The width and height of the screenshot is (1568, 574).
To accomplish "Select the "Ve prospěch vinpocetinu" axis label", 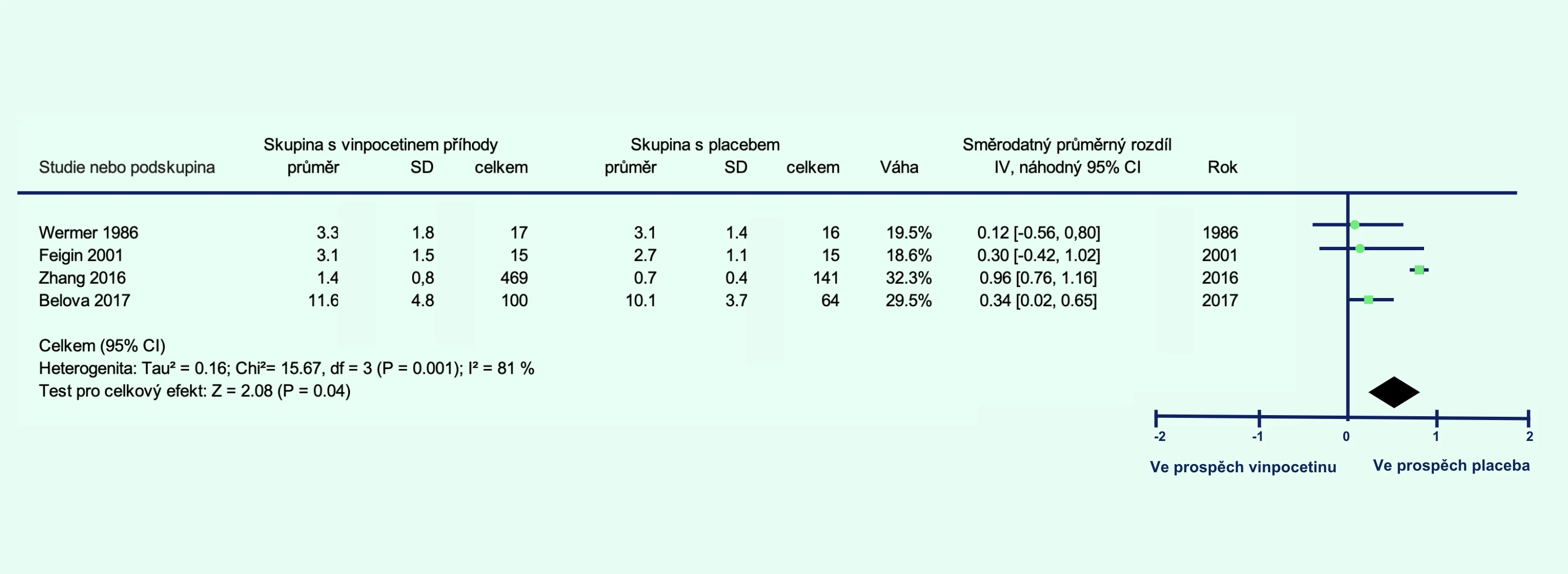I will click(x=1243, y=467).
